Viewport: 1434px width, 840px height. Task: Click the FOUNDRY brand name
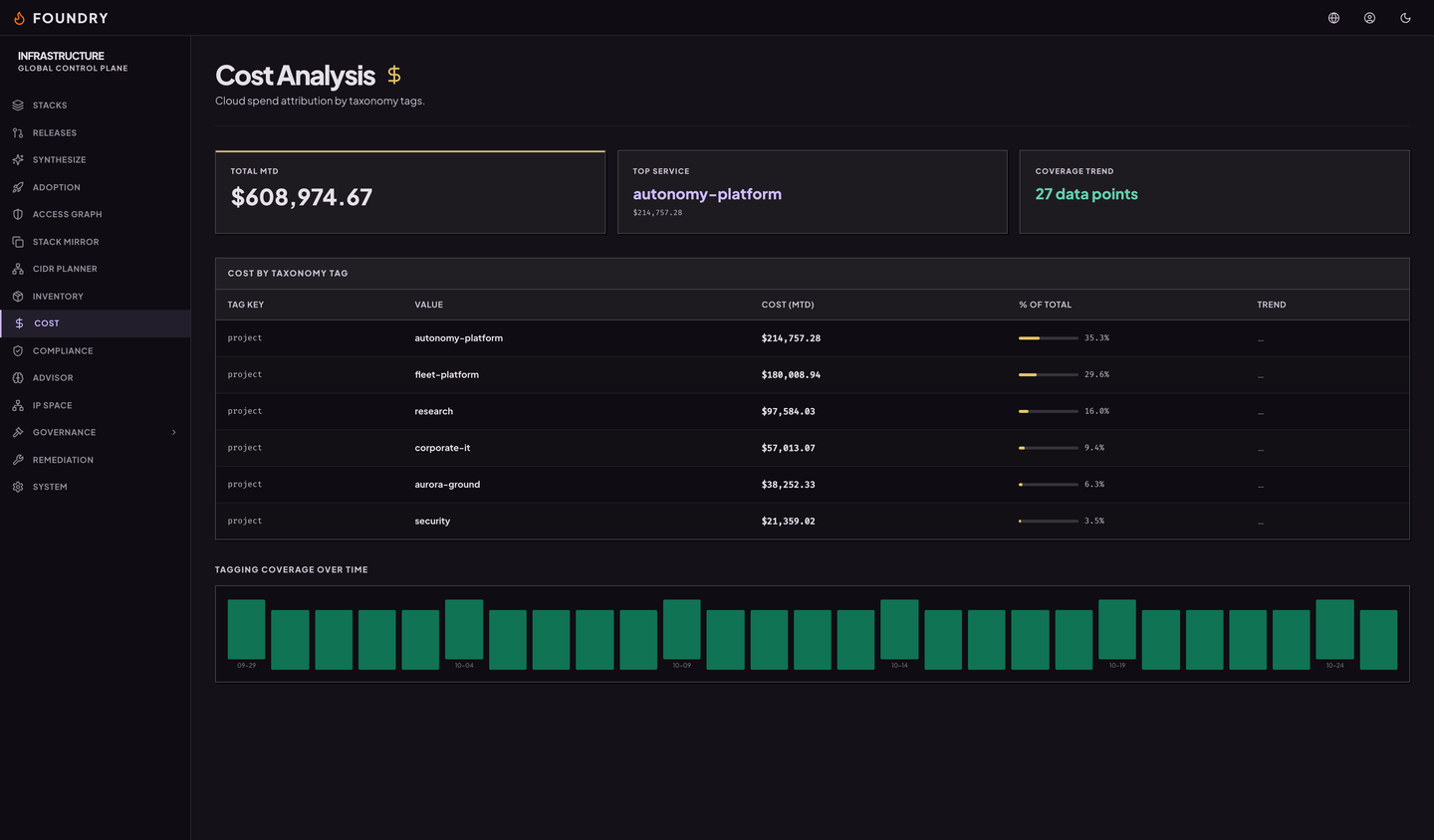tap(71, 18)
